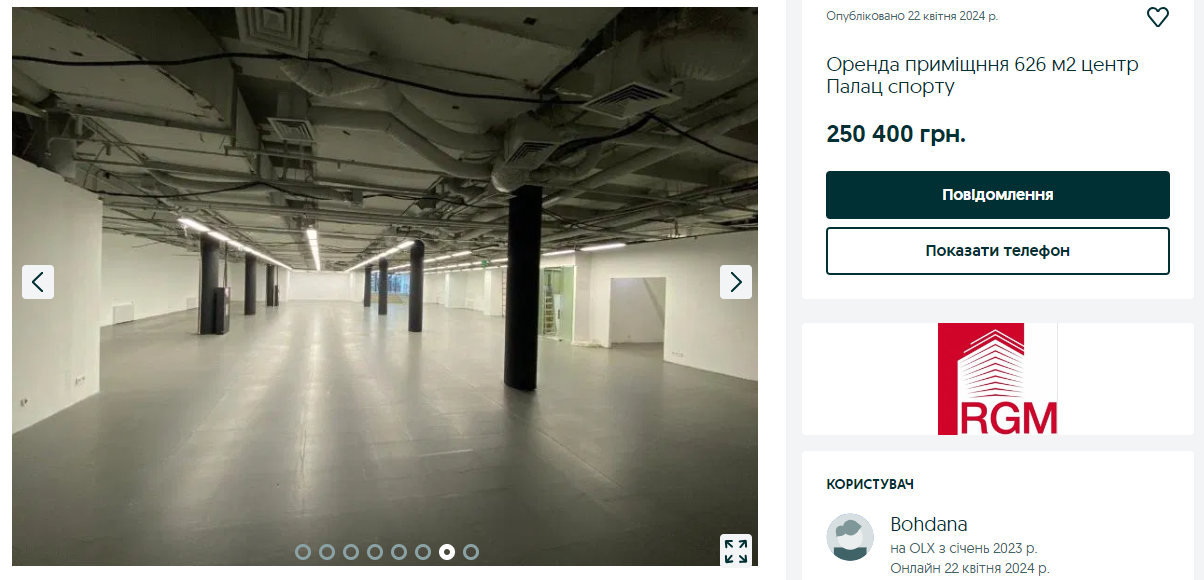Select the active seventh photo dot
The height and width of the screenshot is (580, 1204).
point(447,551)
